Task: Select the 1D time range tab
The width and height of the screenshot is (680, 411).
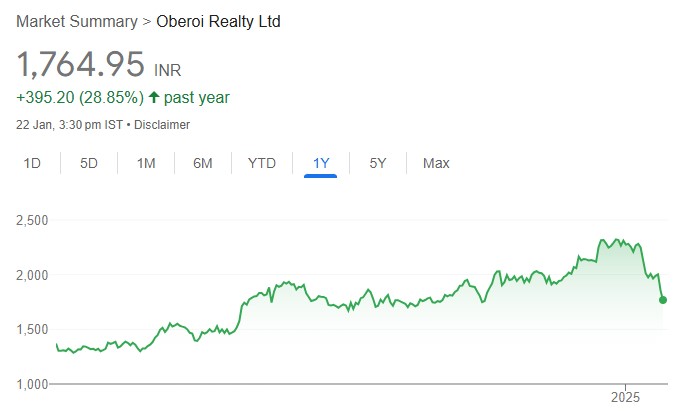Action: click(32, 163)
